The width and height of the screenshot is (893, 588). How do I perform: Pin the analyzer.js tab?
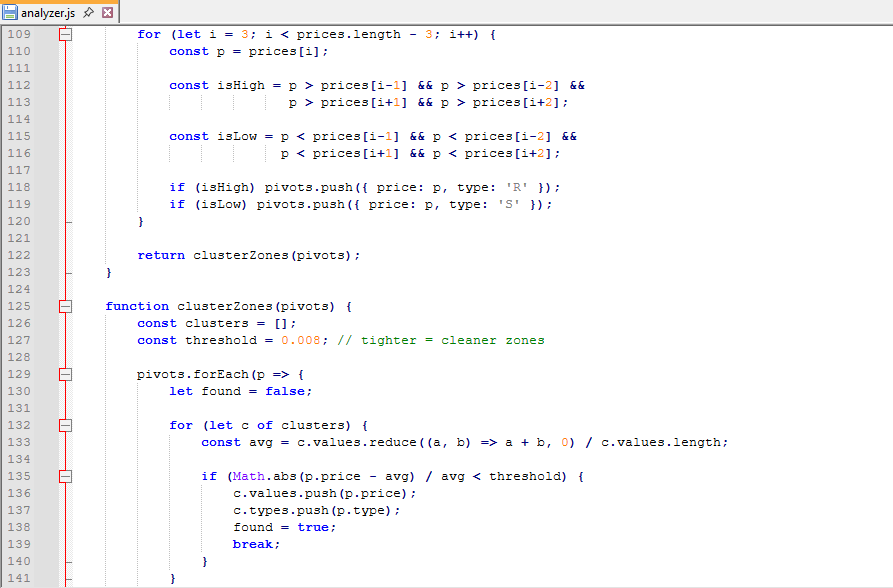(89, 12)
